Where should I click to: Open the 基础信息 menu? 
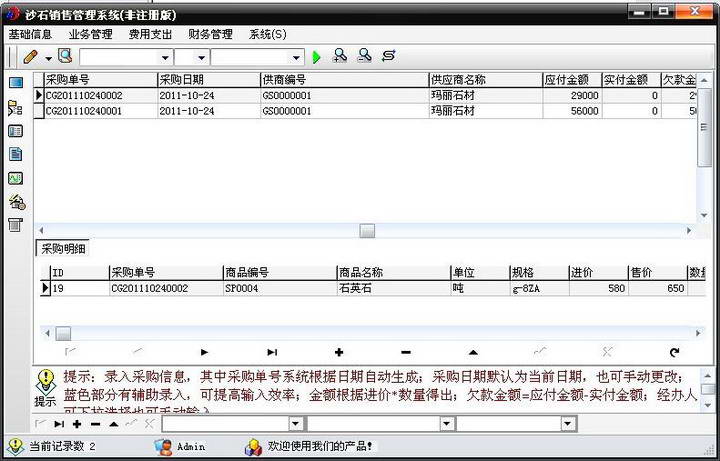point(30,34)
